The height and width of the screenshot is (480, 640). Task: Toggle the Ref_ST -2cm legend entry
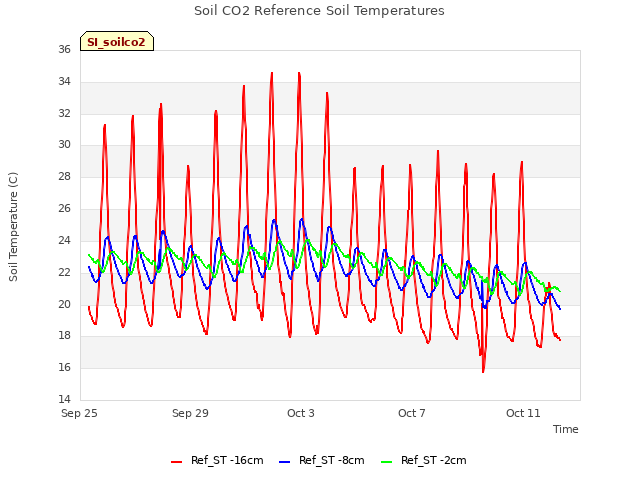point(423,461)
